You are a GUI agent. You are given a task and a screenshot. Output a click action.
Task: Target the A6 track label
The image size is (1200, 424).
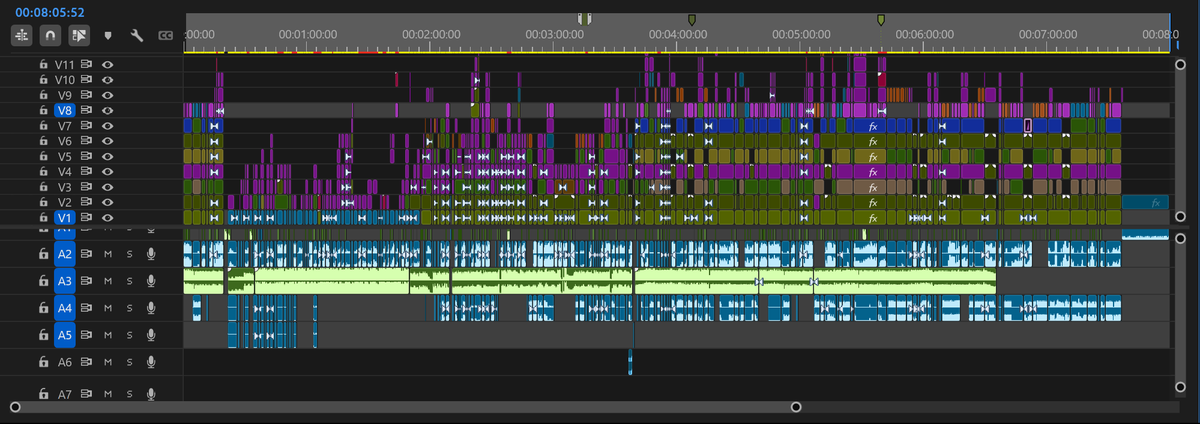[x=65, y=362]
